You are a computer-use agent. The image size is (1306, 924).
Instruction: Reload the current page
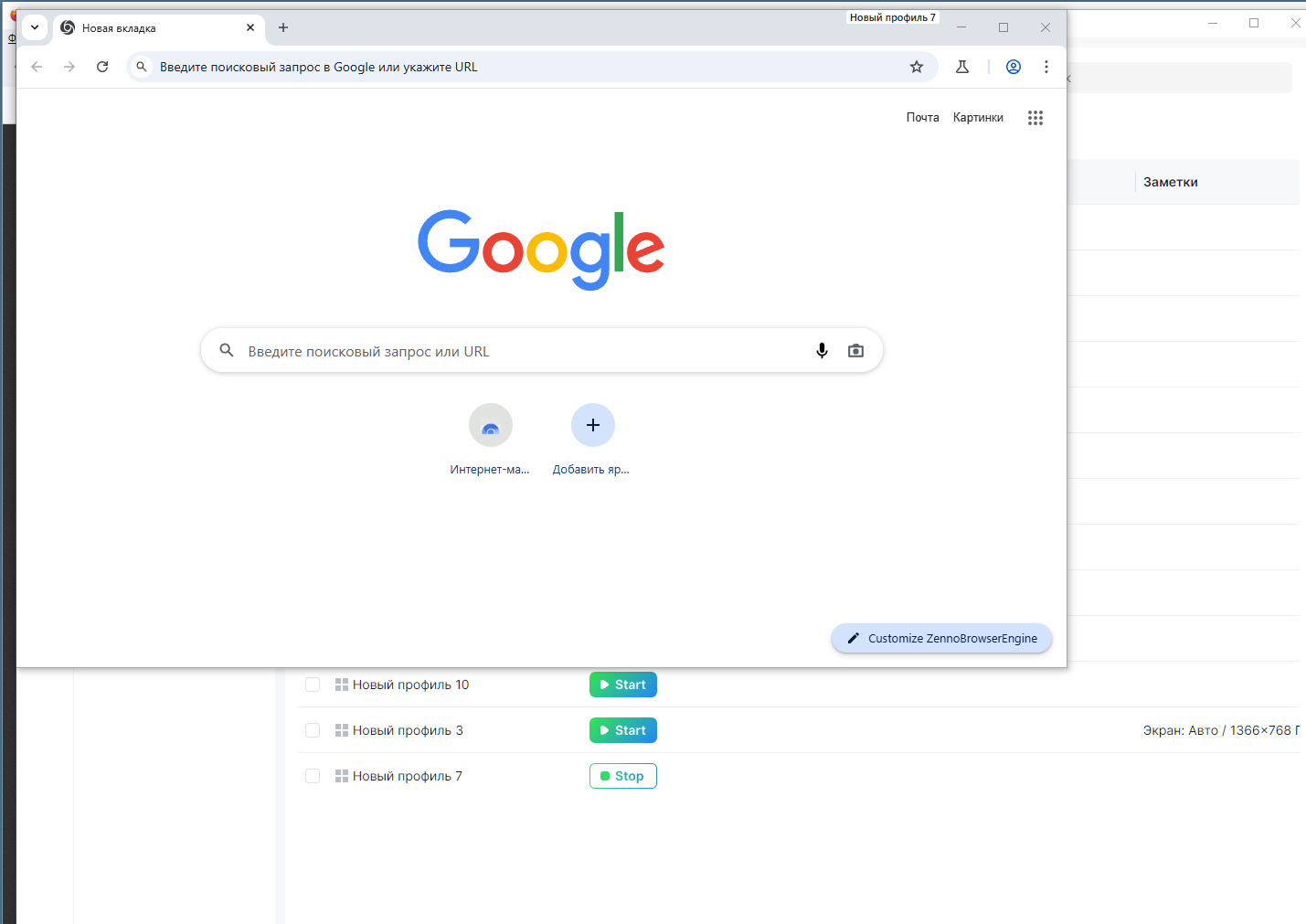[x=102, y=67]
